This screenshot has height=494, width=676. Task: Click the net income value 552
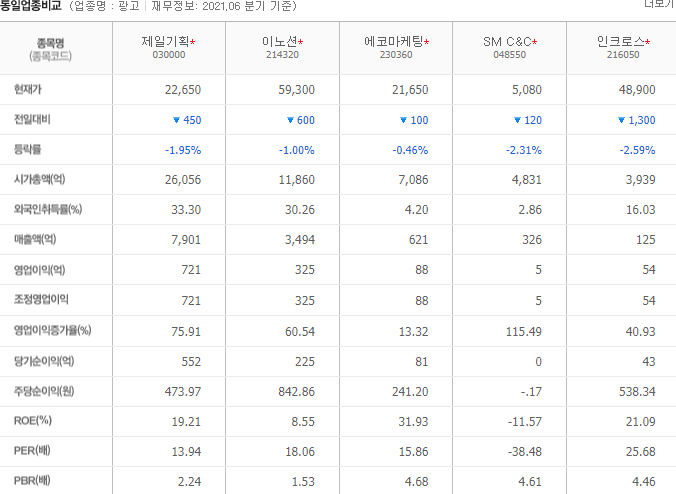point(191,361)
